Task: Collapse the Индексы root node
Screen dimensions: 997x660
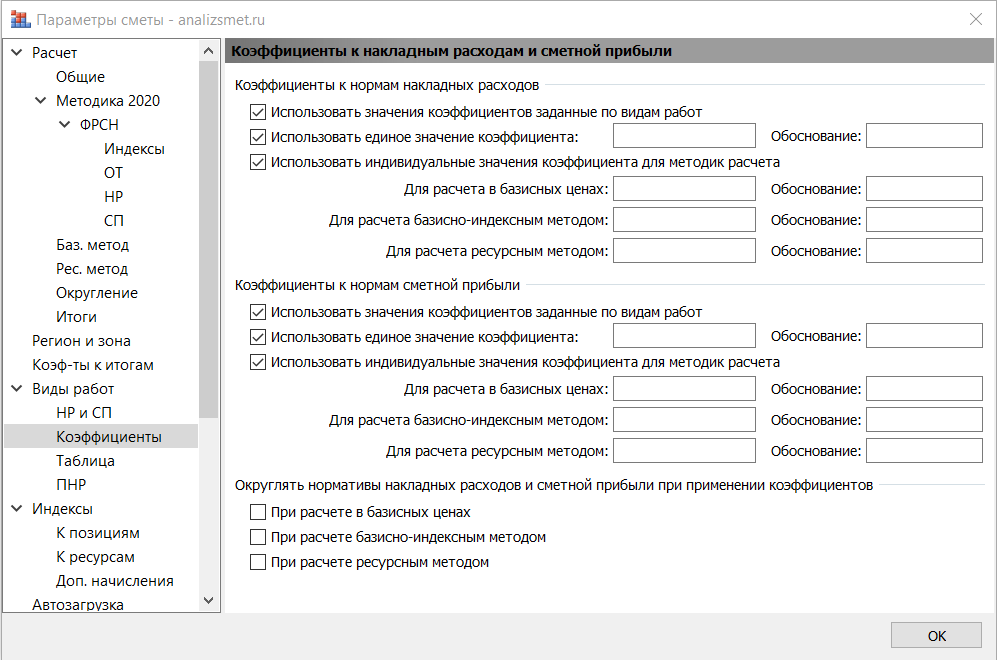Action: point(17,509)
